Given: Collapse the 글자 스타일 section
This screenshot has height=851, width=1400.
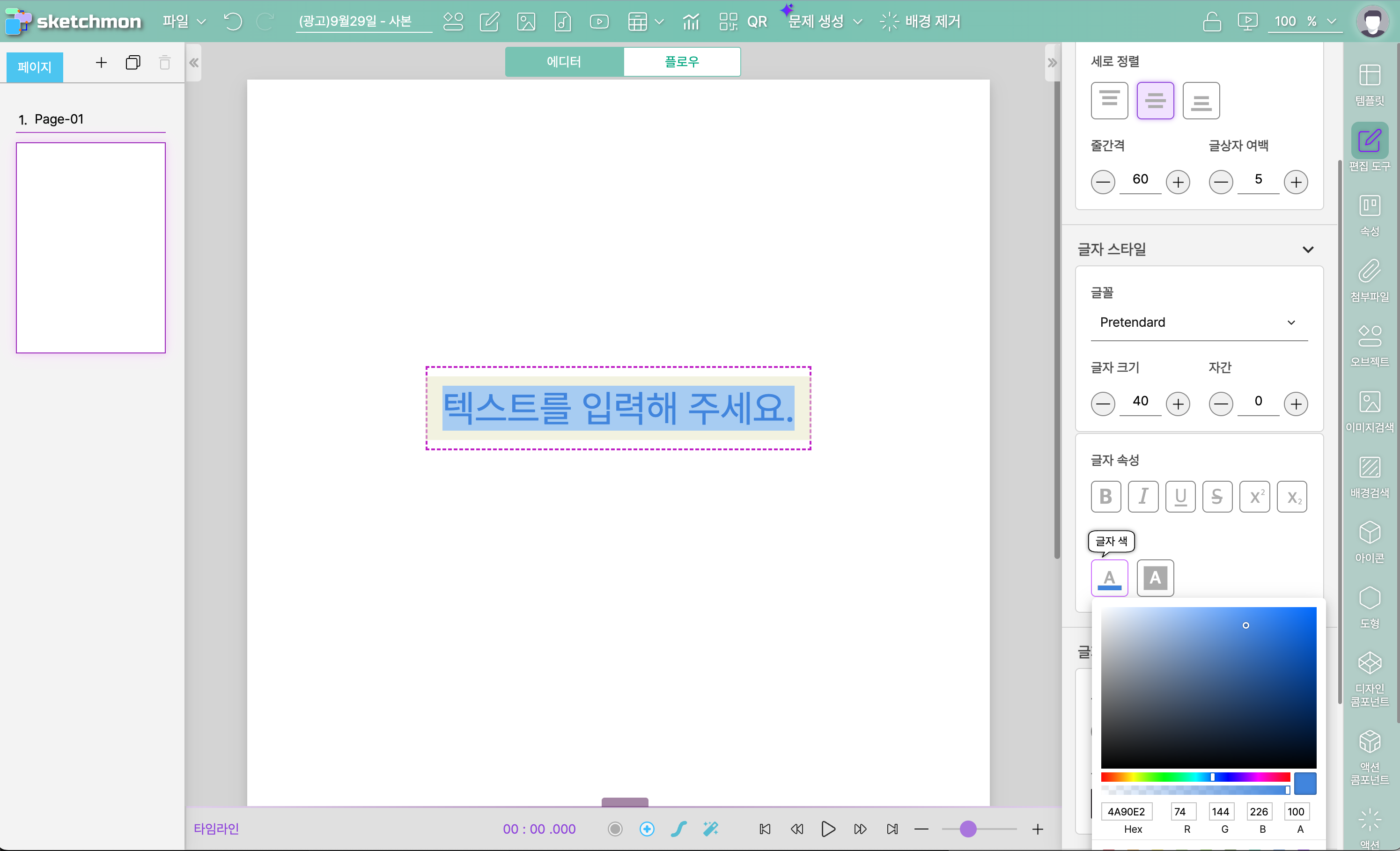Looking at the screenshot, I should pyautogui.click(x=1307, y=249).
